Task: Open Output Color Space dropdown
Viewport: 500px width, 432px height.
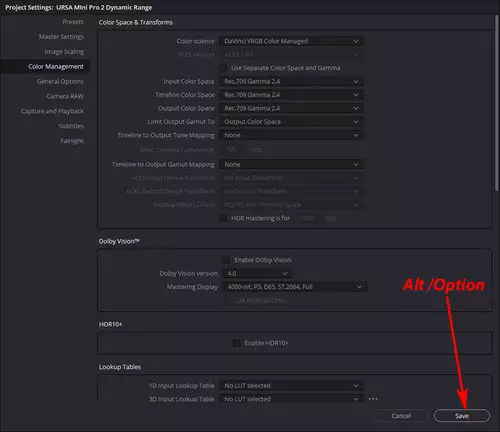Action: click(291, 108)
